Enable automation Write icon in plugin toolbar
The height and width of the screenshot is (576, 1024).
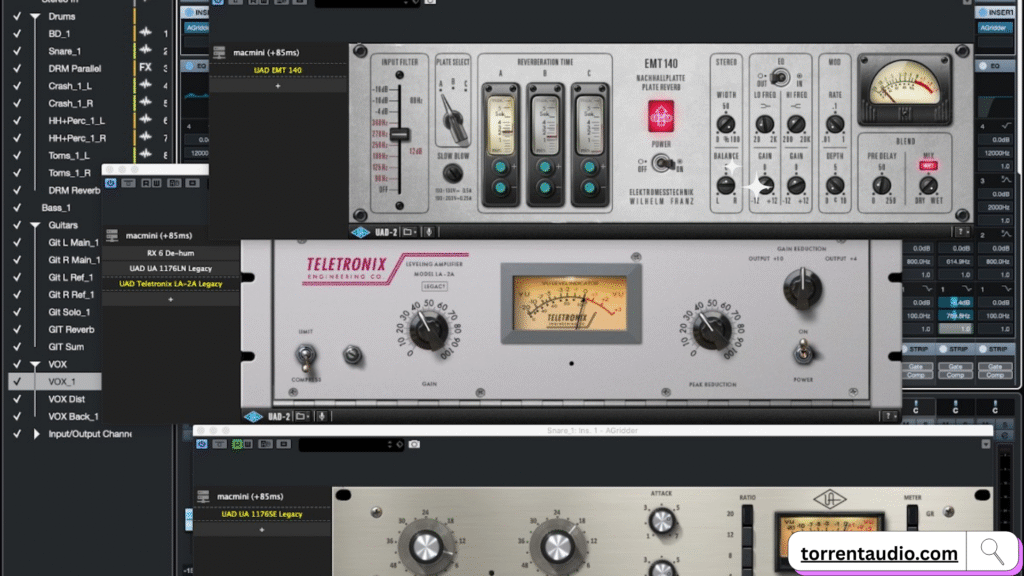click(157, 182)
